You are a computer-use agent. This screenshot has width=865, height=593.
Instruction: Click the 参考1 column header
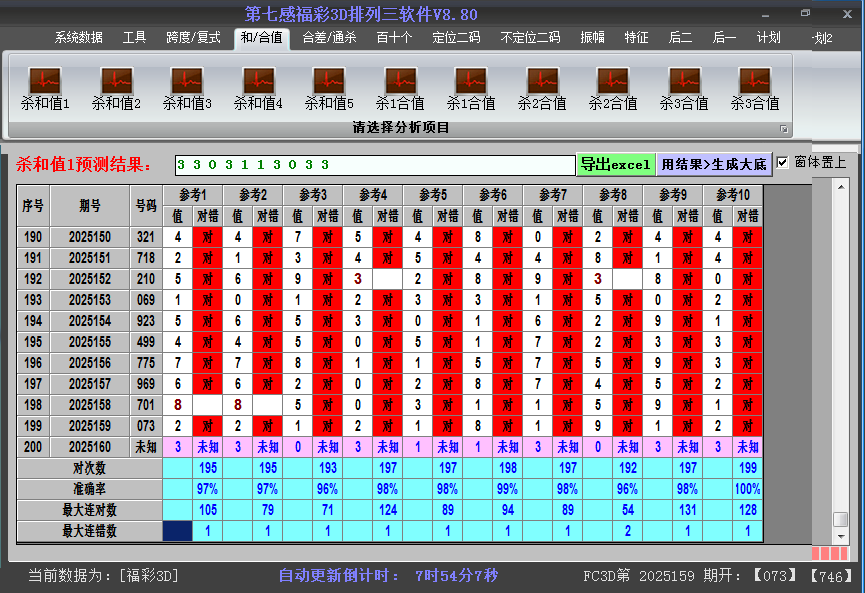[x=193, y=195]
